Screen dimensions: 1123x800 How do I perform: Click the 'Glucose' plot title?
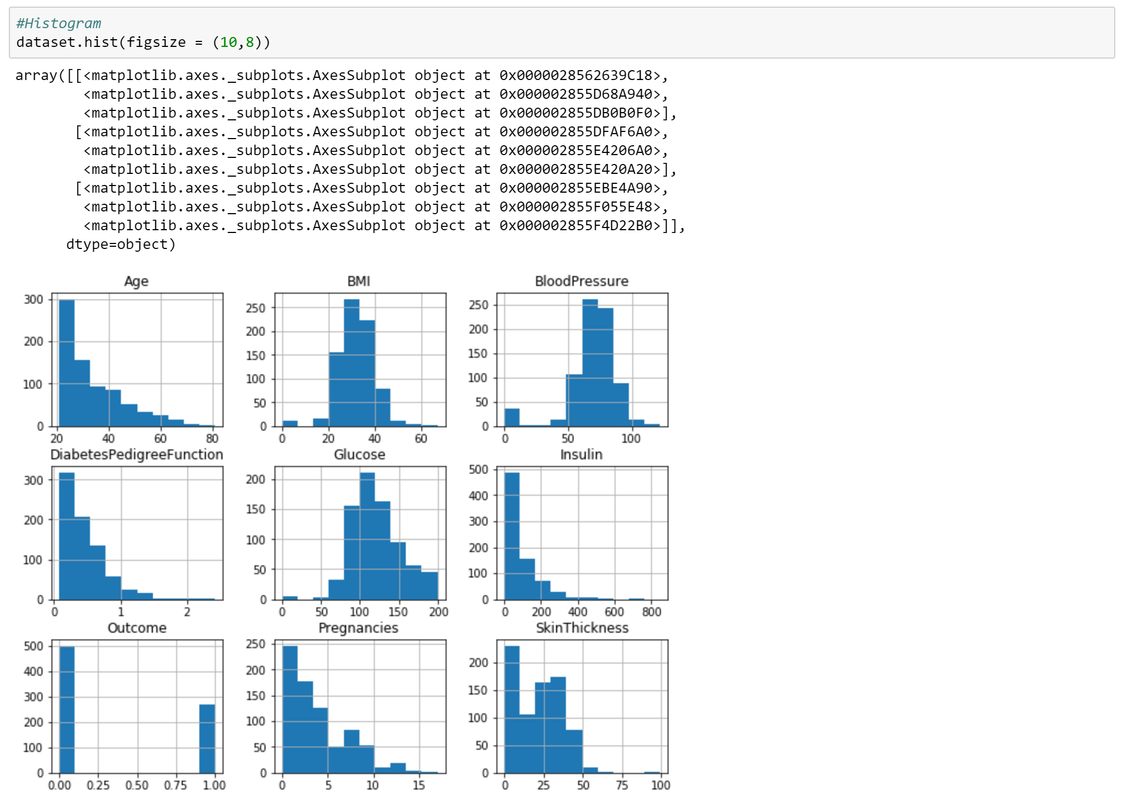point(360,455)
